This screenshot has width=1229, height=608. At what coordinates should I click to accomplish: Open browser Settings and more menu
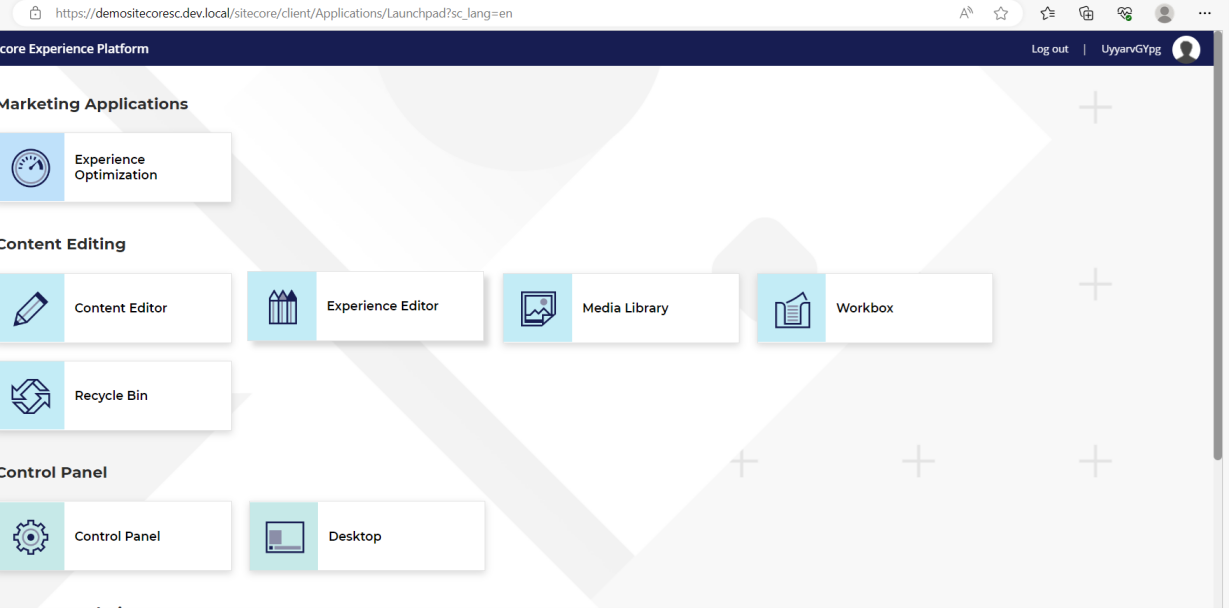point(1204,13)
